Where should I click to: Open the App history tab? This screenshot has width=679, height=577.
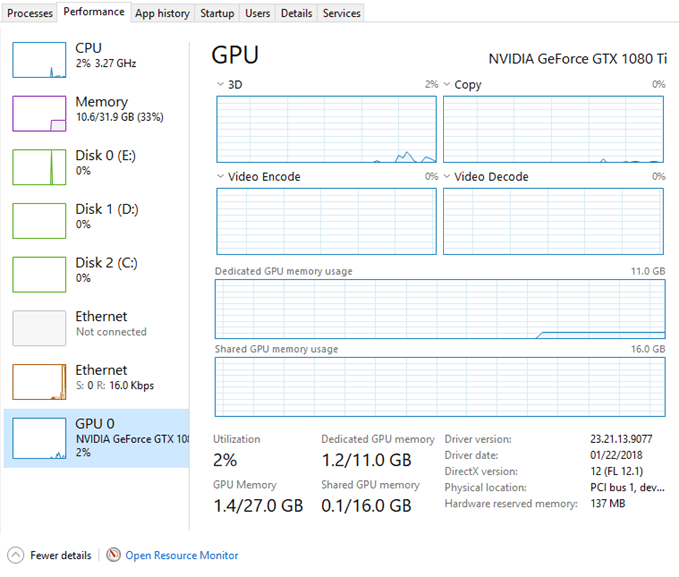coord(162,13)
